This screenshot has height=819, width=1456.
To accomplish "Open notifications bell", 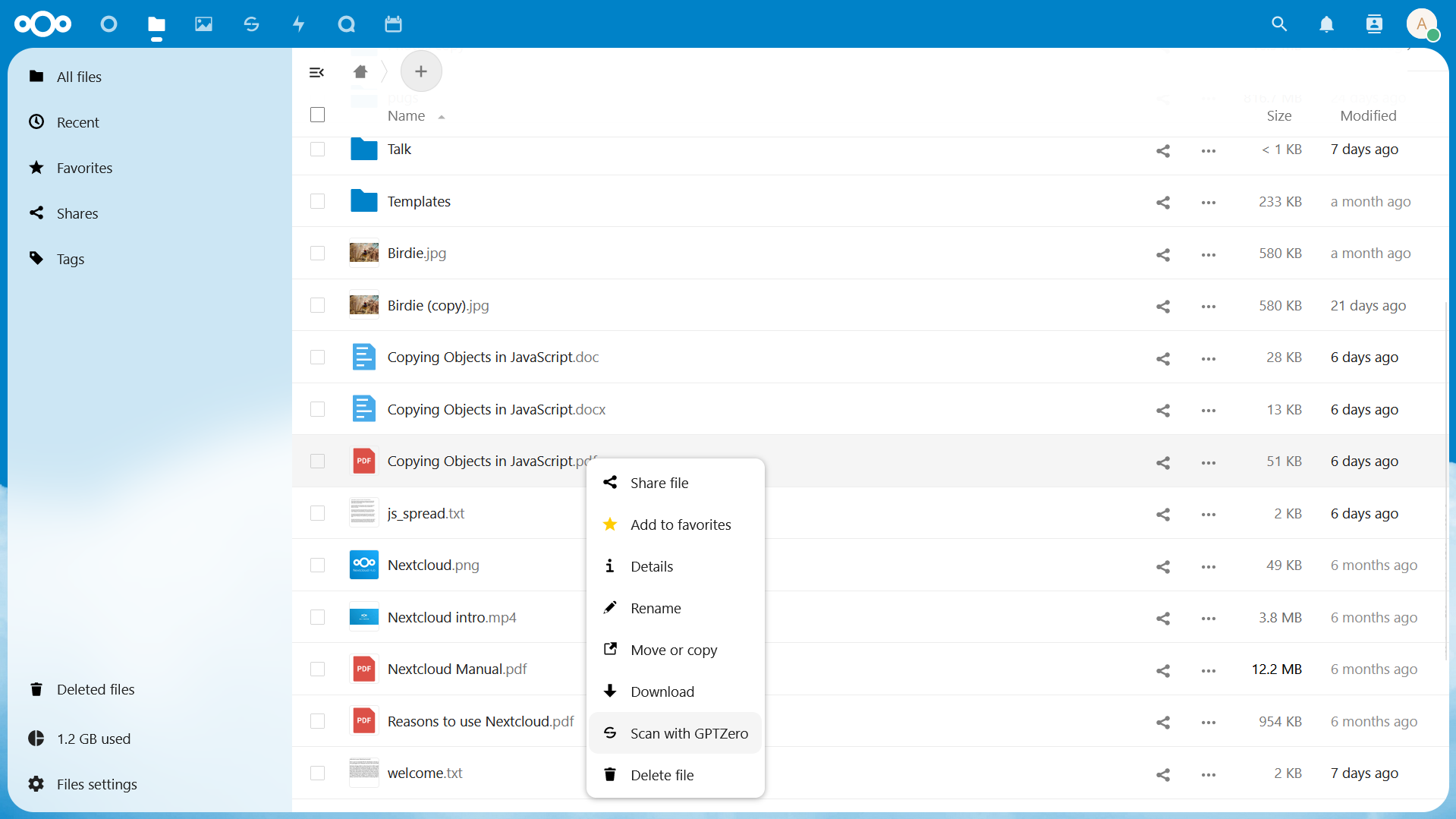I will tap(1326, 24).
